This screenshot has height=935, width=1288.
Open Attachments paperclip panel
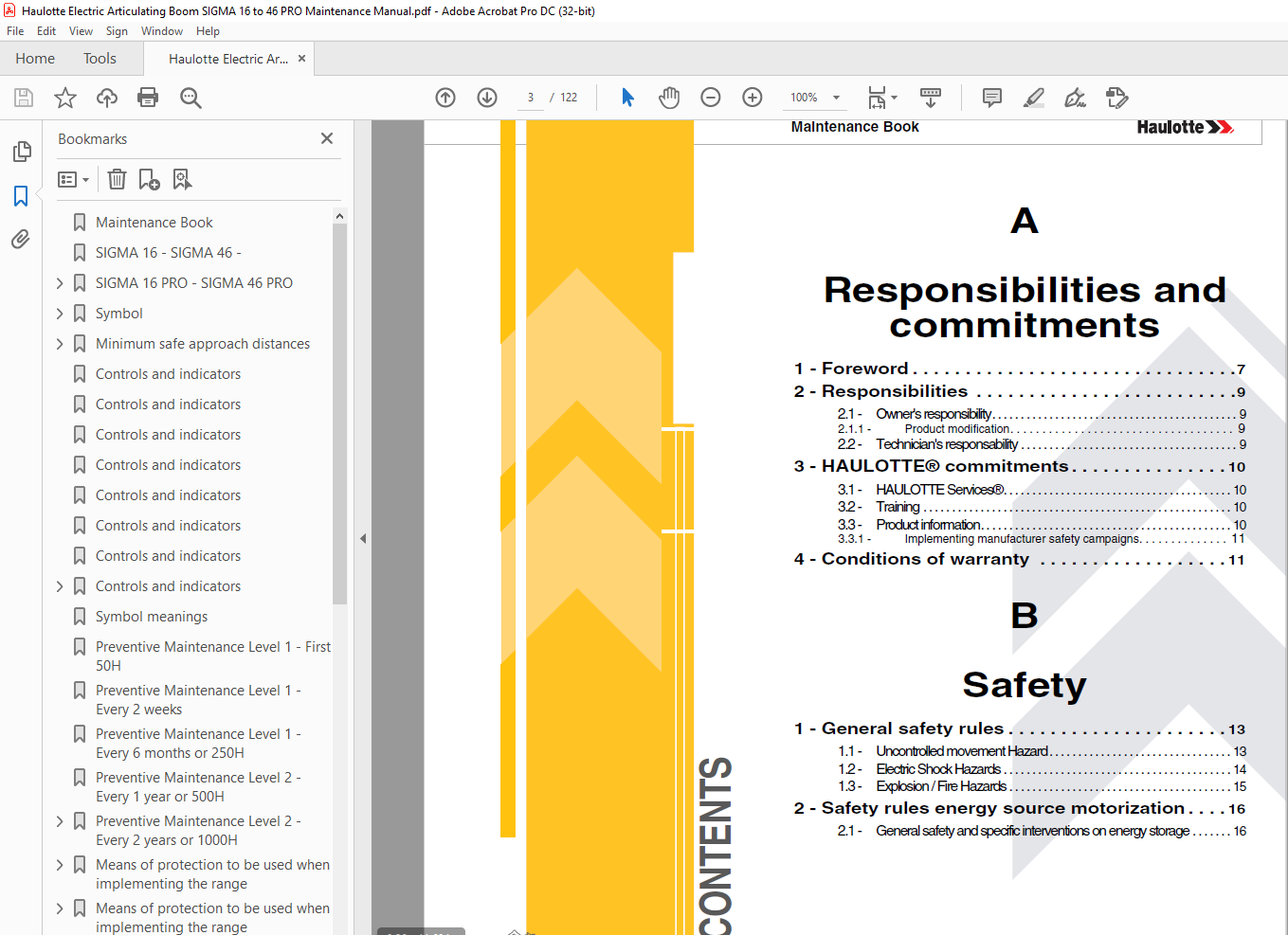21,239
